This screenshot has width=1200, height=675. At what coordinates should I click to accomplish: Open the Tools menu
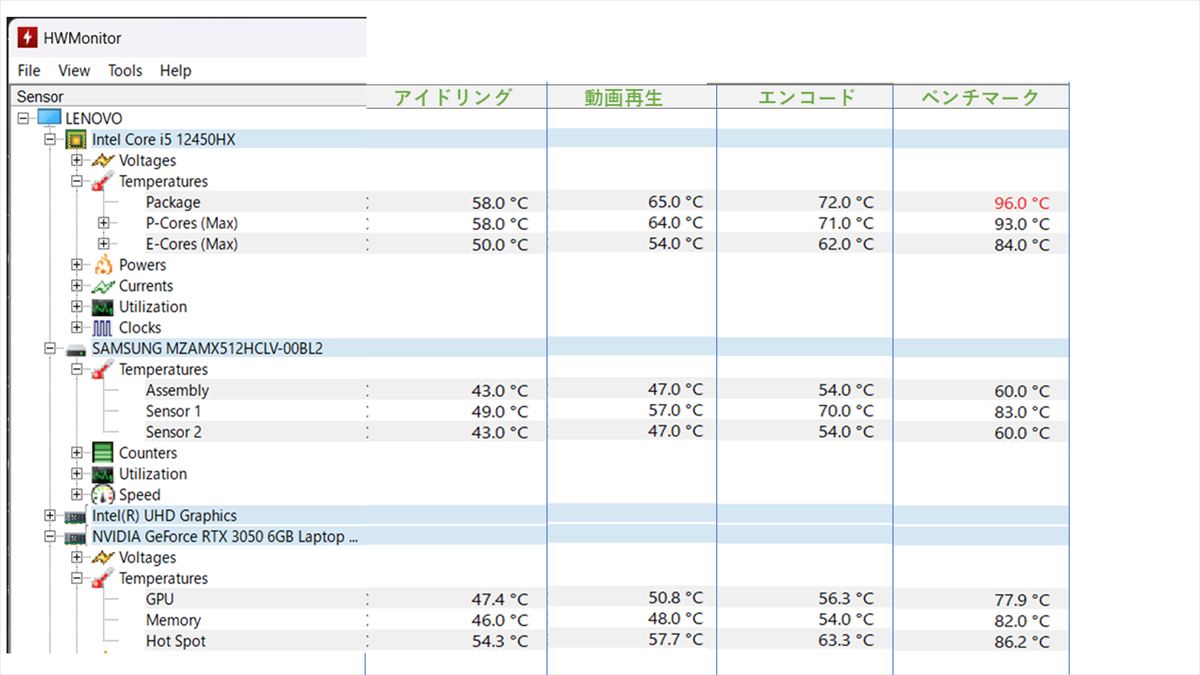(x=125, y=70)
